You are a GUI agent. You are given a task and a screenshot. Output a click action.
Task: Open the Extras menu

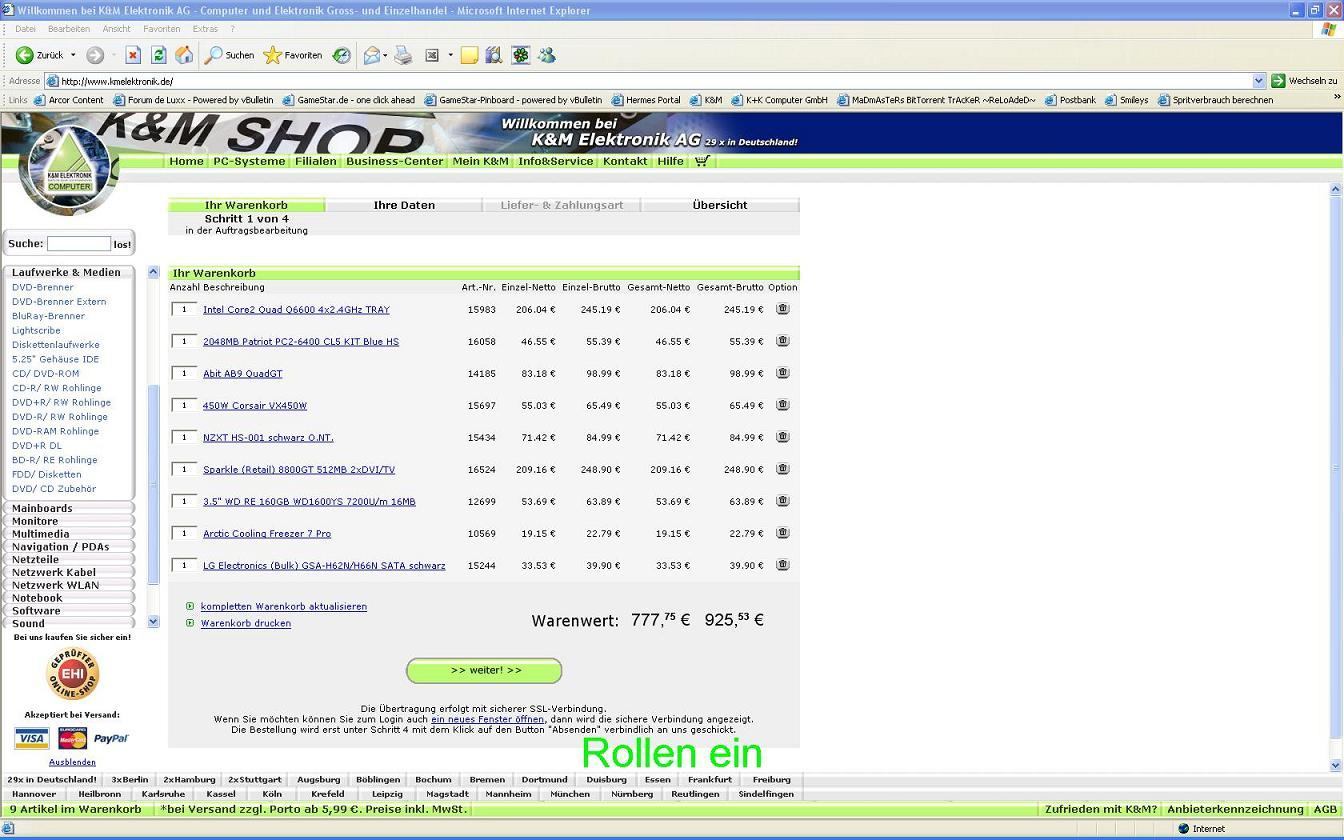[205, 29]
